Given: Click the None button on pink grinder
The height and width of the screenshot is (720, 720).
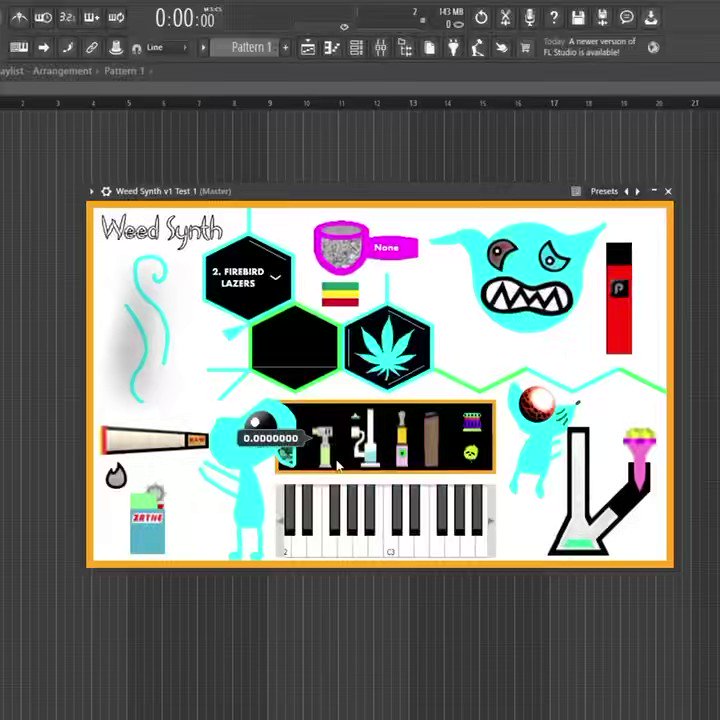Looking at the screenshot, I should pos(386,248).
